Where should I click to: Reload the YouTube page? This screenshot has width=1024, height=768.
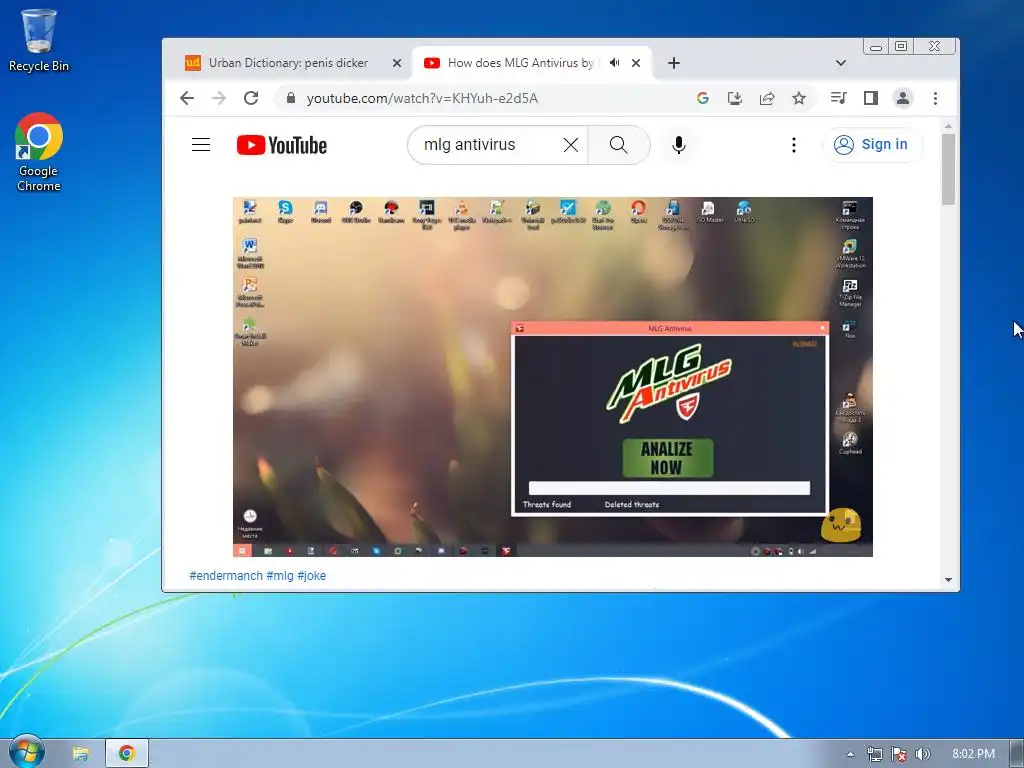click(251, 98)
